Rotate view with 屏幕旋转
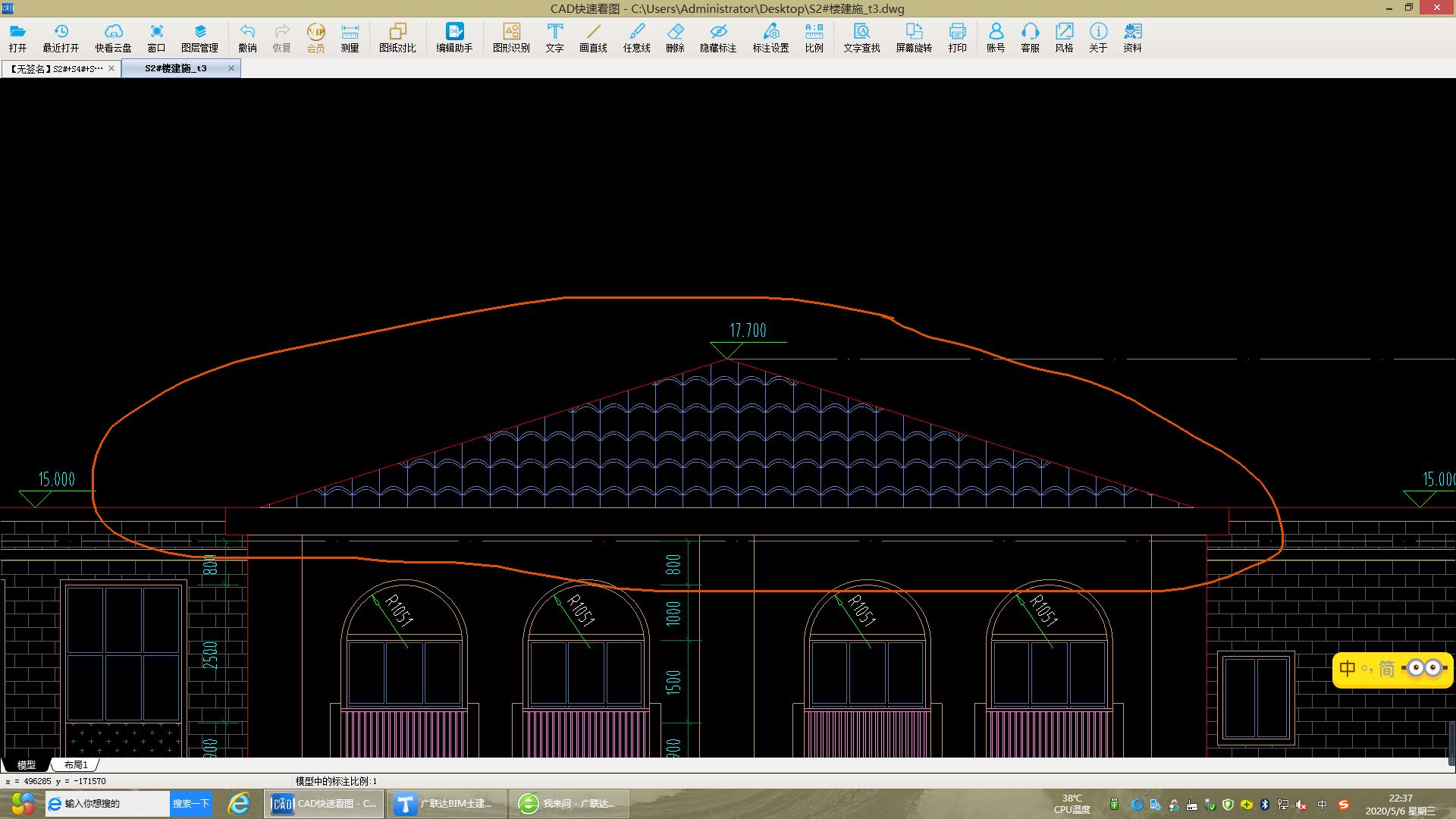The height and width of the screenshot is (819, 1456). (x=914, y=38)
